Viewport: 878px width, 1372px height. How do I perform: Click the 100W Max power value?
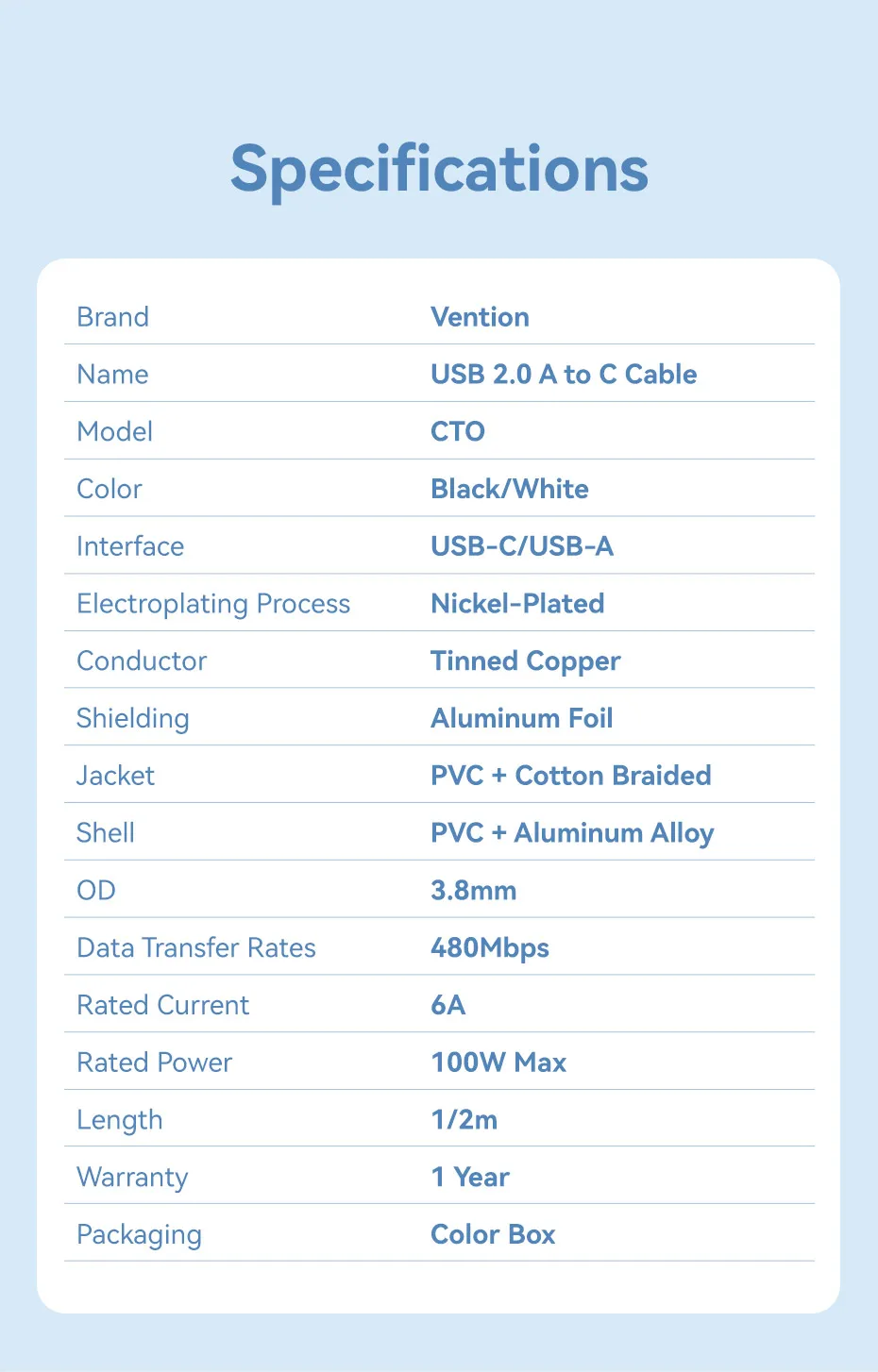pyautogui.click(x=498, y=1063)
